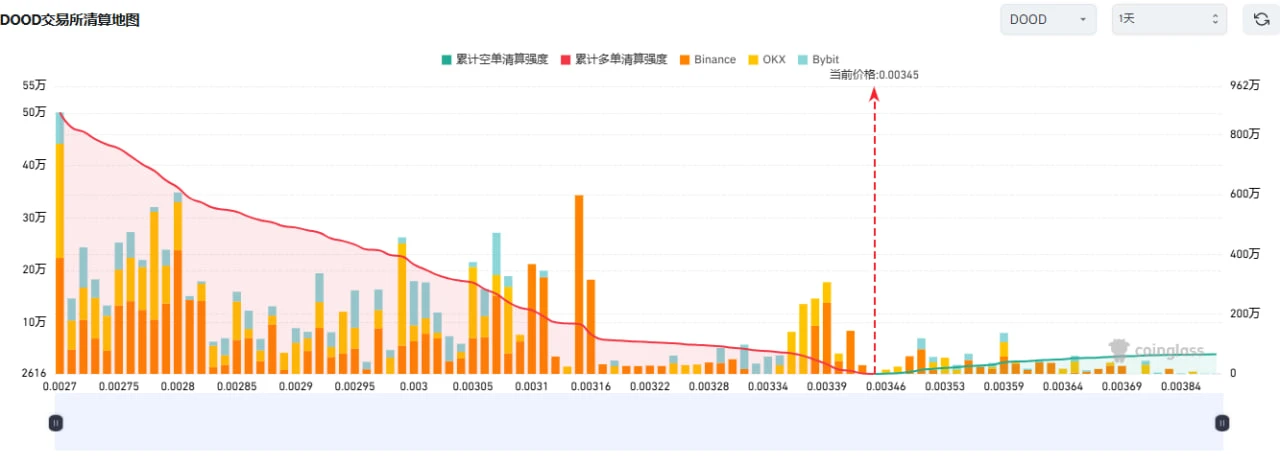Click right axis label 600万
Image resolution: width=1280 pixels, height=464 pixels.
click(x=1244, y=194)
